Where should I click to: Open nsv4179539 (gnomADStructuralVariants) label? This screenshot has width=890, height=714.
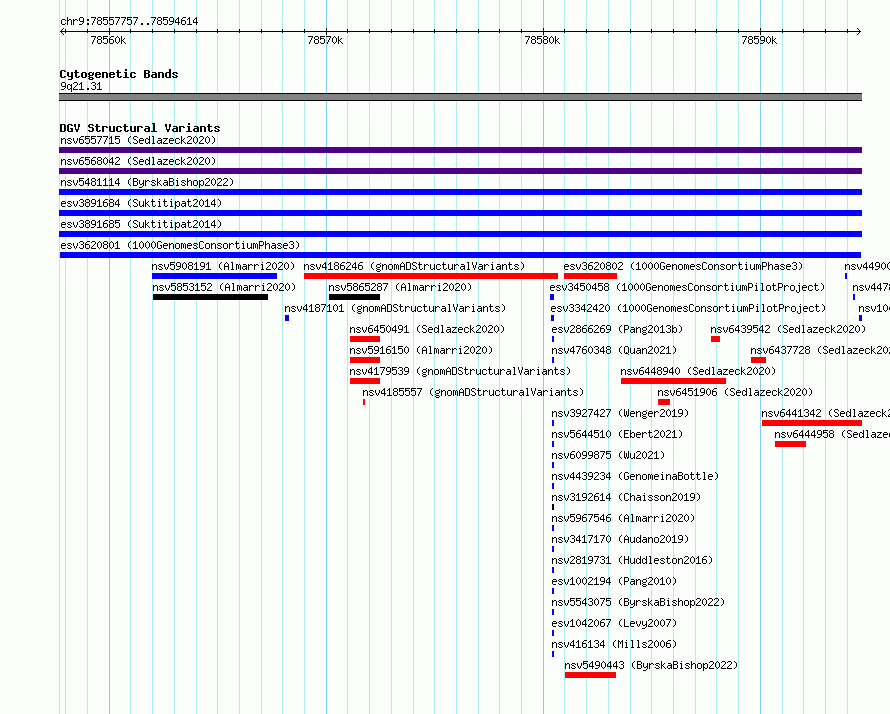(x=460, y=371)
